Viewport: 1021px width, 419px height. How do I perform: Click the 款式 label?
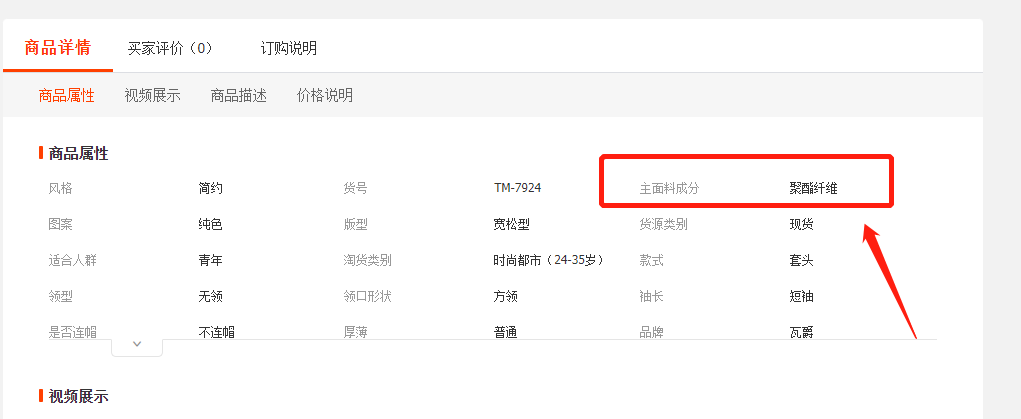click(x=651, y=261)
